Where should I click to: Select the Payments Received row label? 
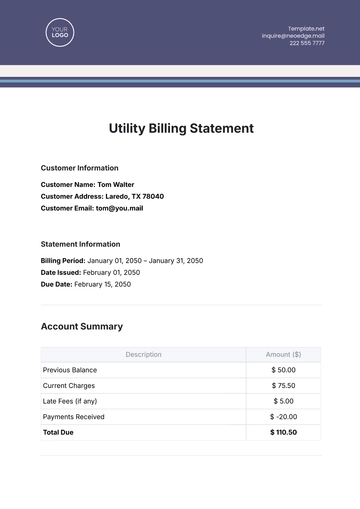[x=73, y=417]
